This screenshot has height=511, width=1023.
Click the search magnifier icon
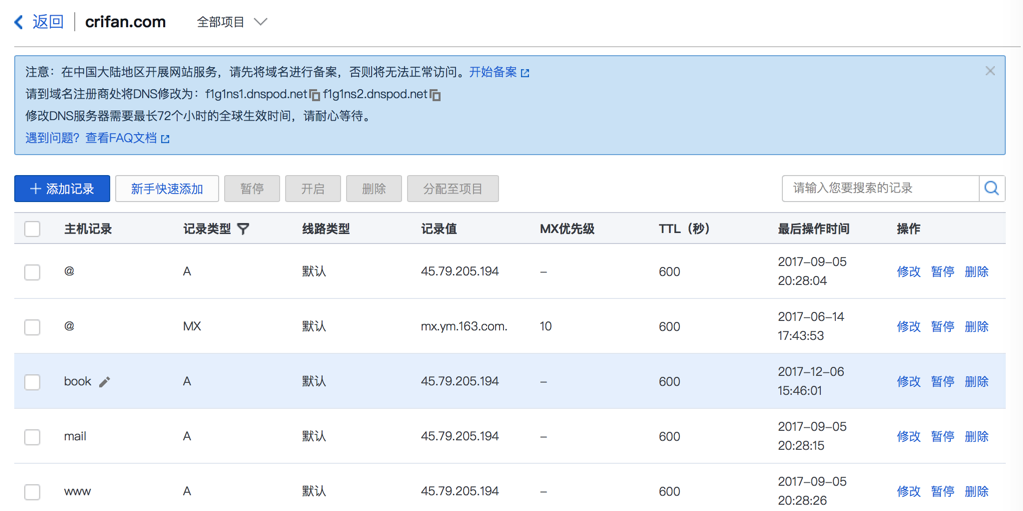pos(991,188)
